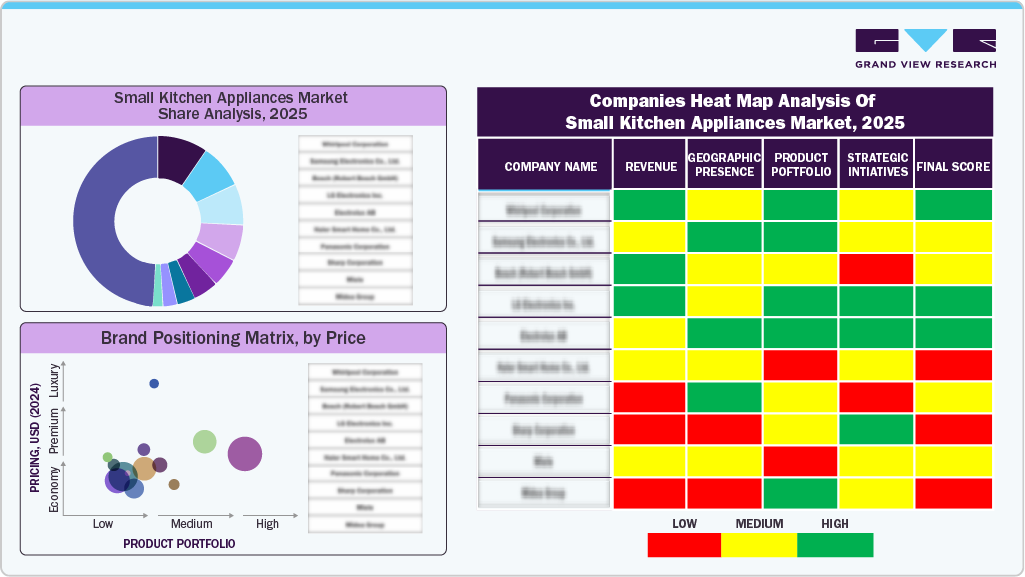Click Panasonic Corporation row name in heat map
1025x577 pixels.
[544, 399]
